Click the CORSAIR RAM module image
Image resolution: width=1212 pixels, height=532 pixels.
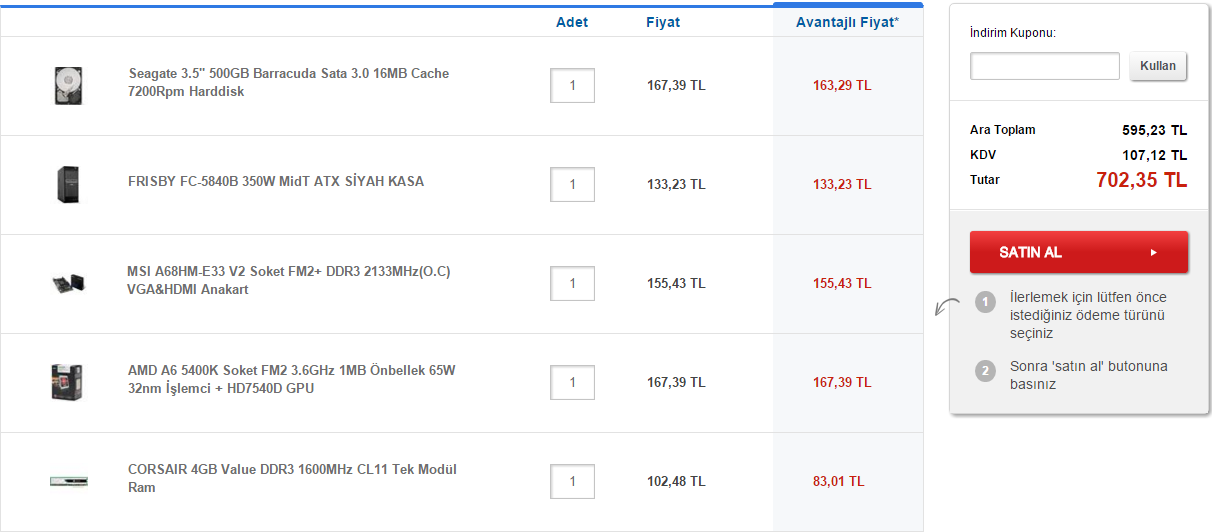pyautogui.click(x=68, y=481)
